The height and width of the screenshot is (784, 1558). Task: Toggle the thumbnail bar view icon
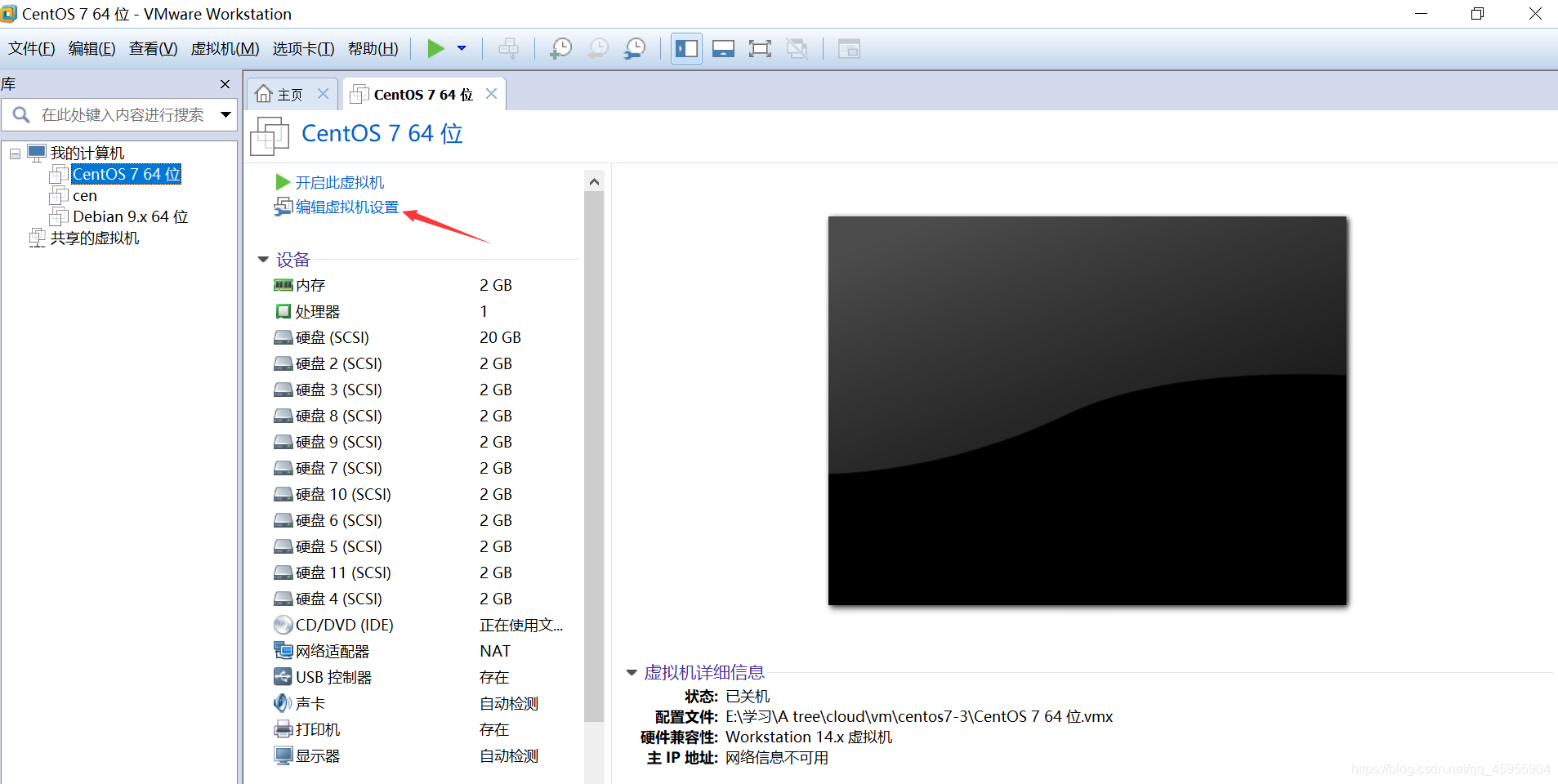click(723, 49)
